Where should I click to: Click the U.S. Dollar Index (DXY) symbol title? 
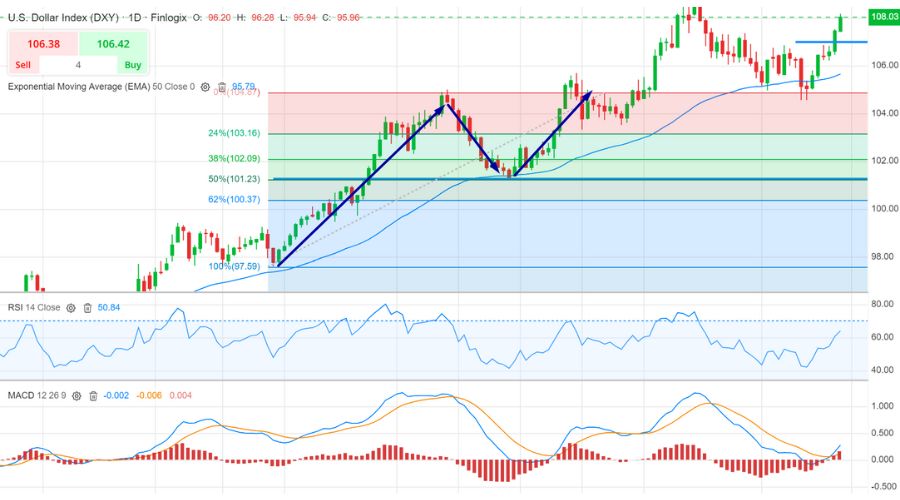point(63,18)
